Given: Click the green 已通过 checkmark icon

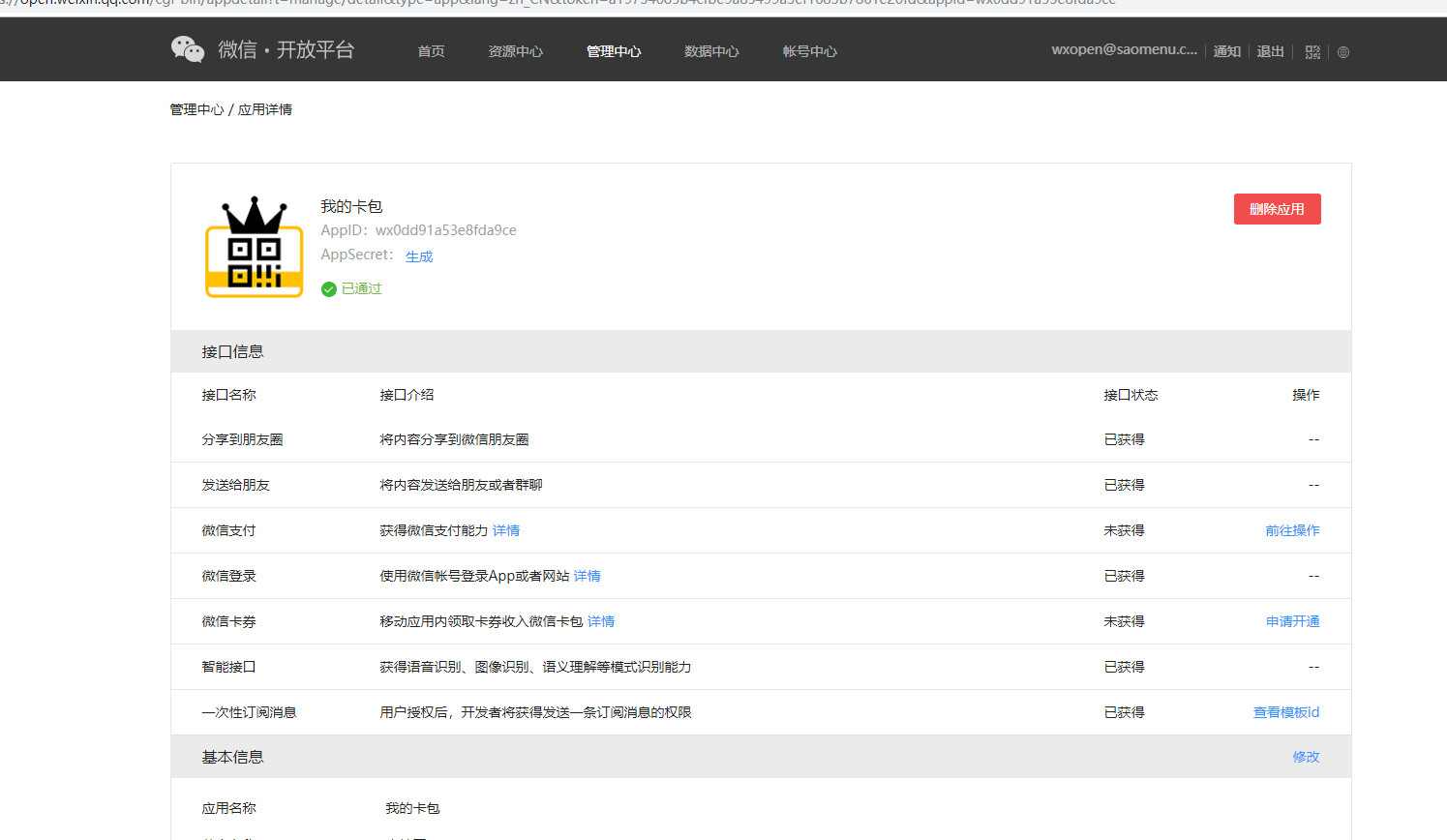Looking at the screenshot, I should 329,289.
